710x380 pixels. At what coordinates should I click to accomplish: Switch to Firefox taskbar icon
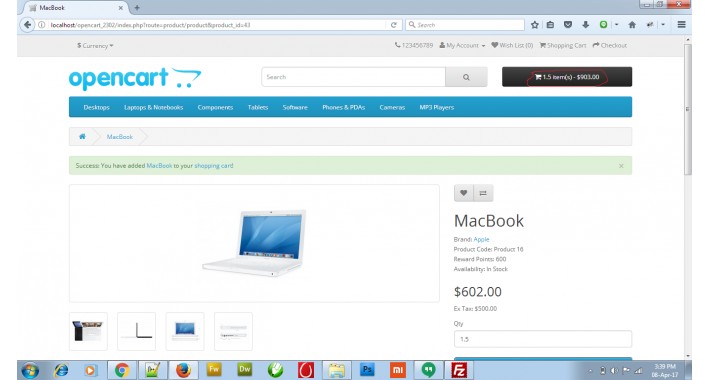pyautogui.click(x=183, y=370)
